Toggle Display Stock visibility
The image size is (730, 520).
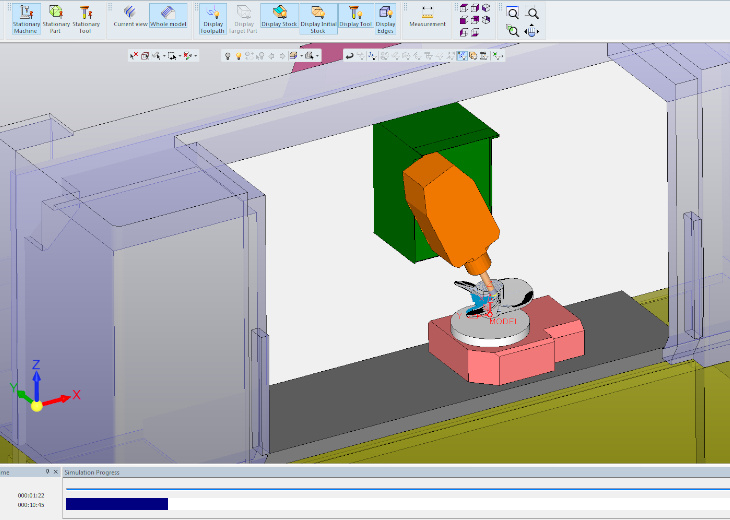pos(280,19)
